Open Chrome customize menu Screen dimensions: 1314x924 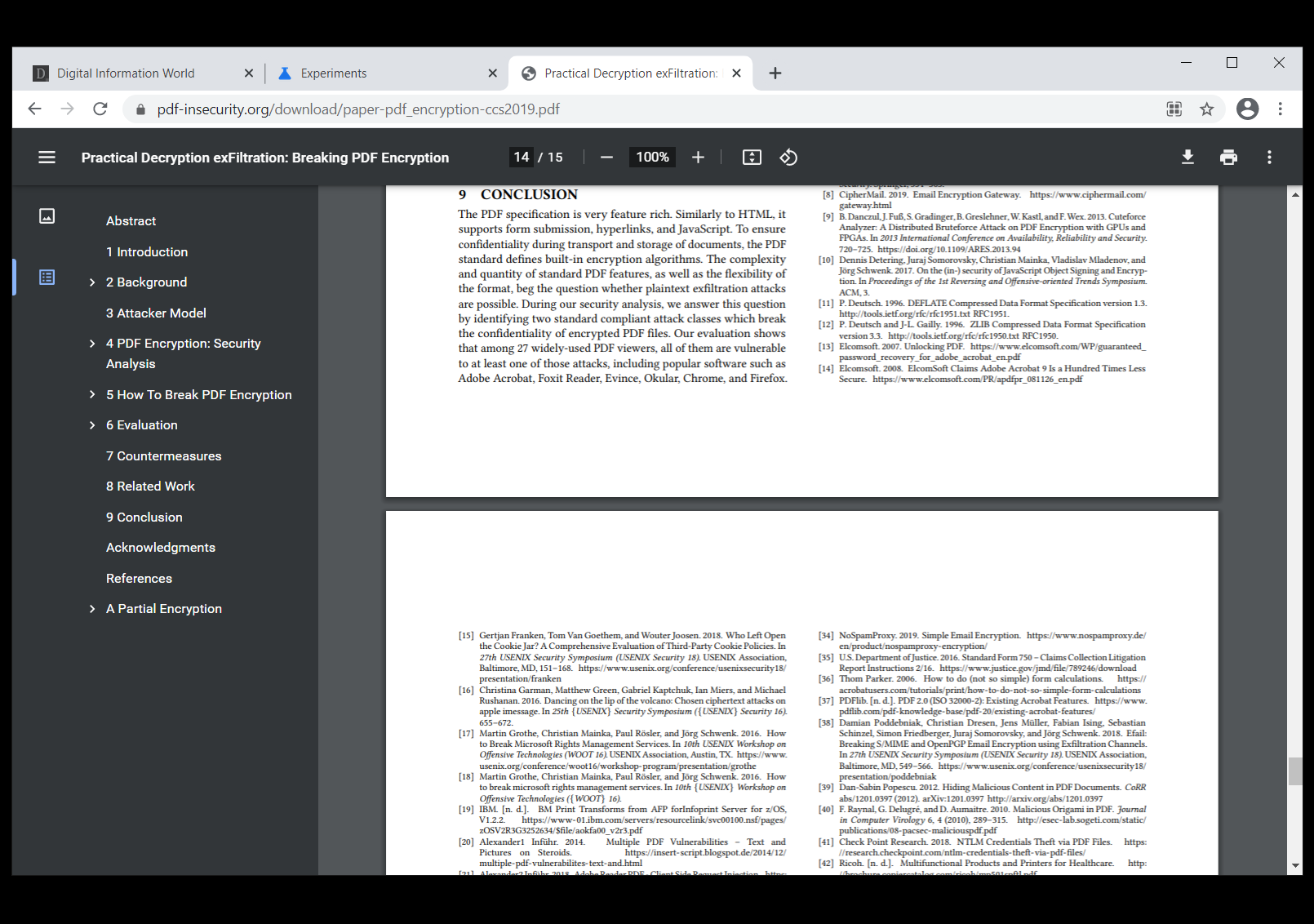pos(1280,109)
